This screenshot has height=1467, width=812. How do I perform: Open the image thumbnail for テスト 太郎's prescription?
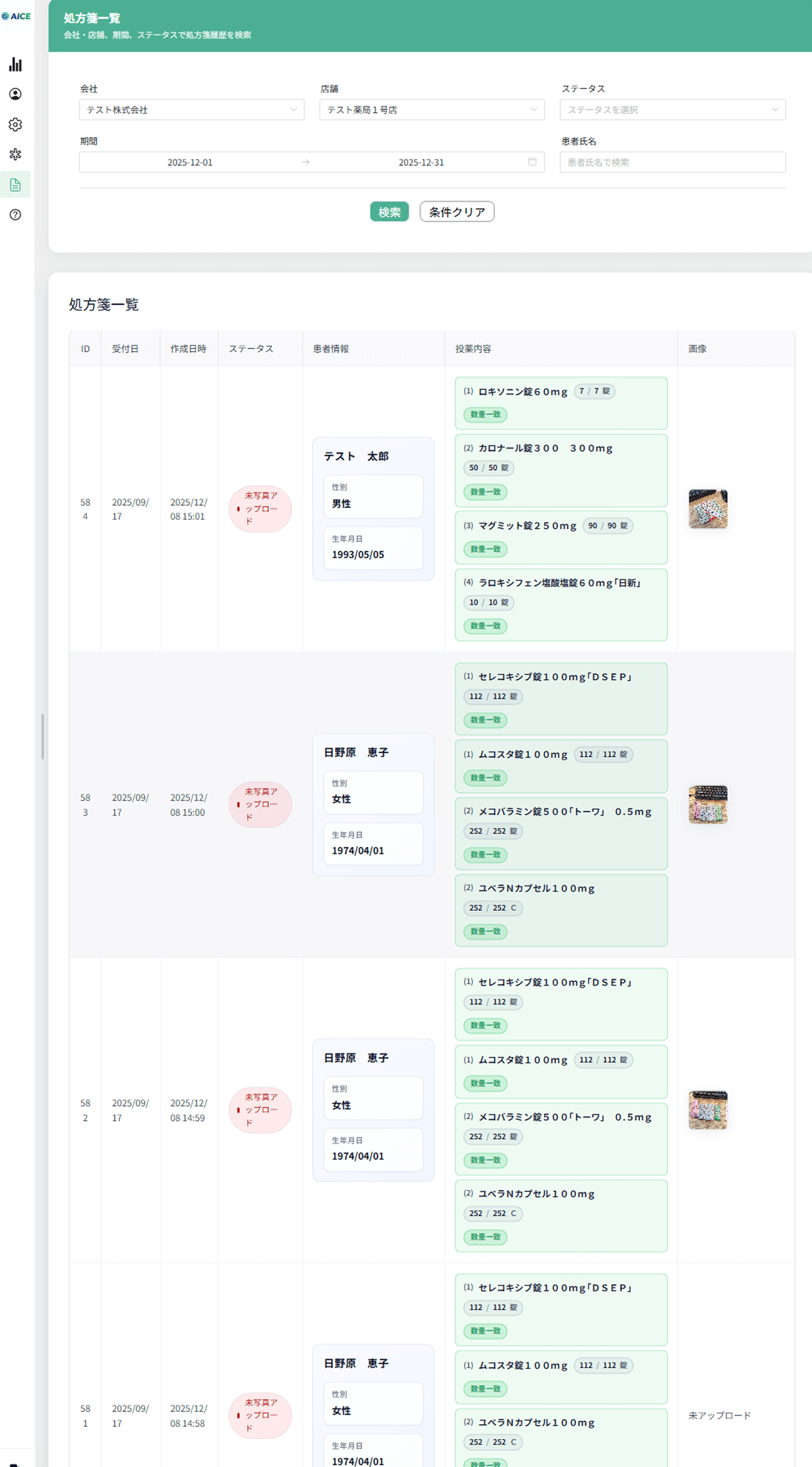[x=707, y=509]
